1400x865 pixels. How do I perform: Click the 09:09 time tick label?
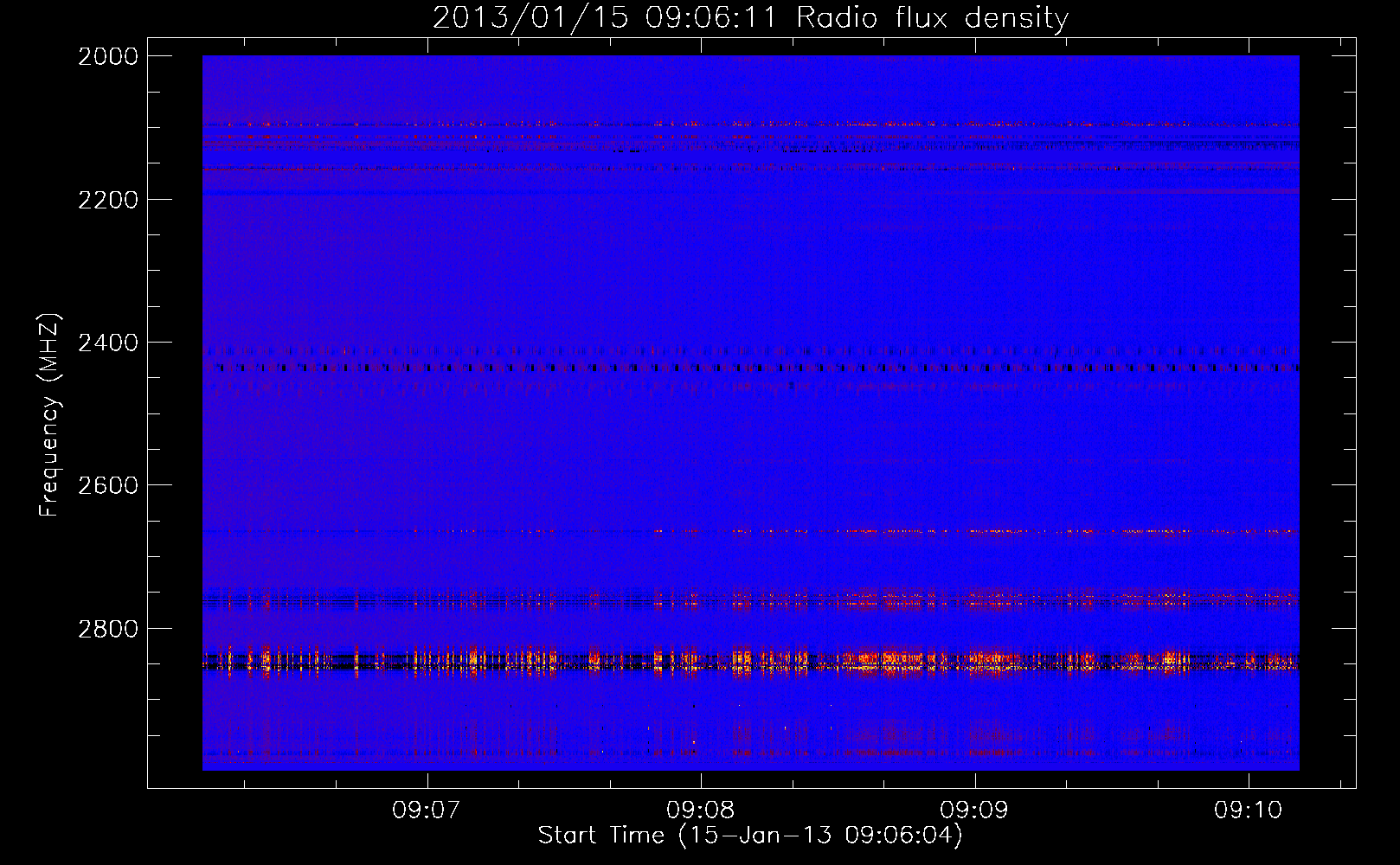click(974, 810)
